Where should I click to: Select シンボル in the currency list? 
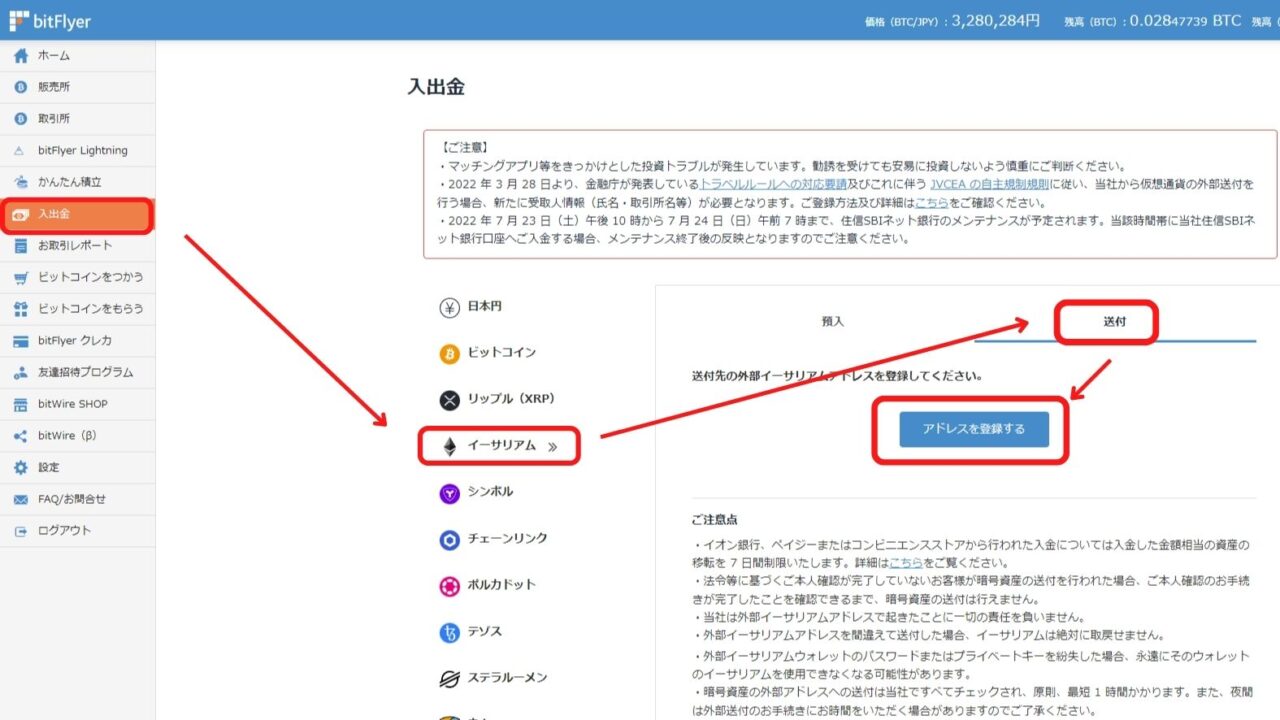click(x=491, y=493)
